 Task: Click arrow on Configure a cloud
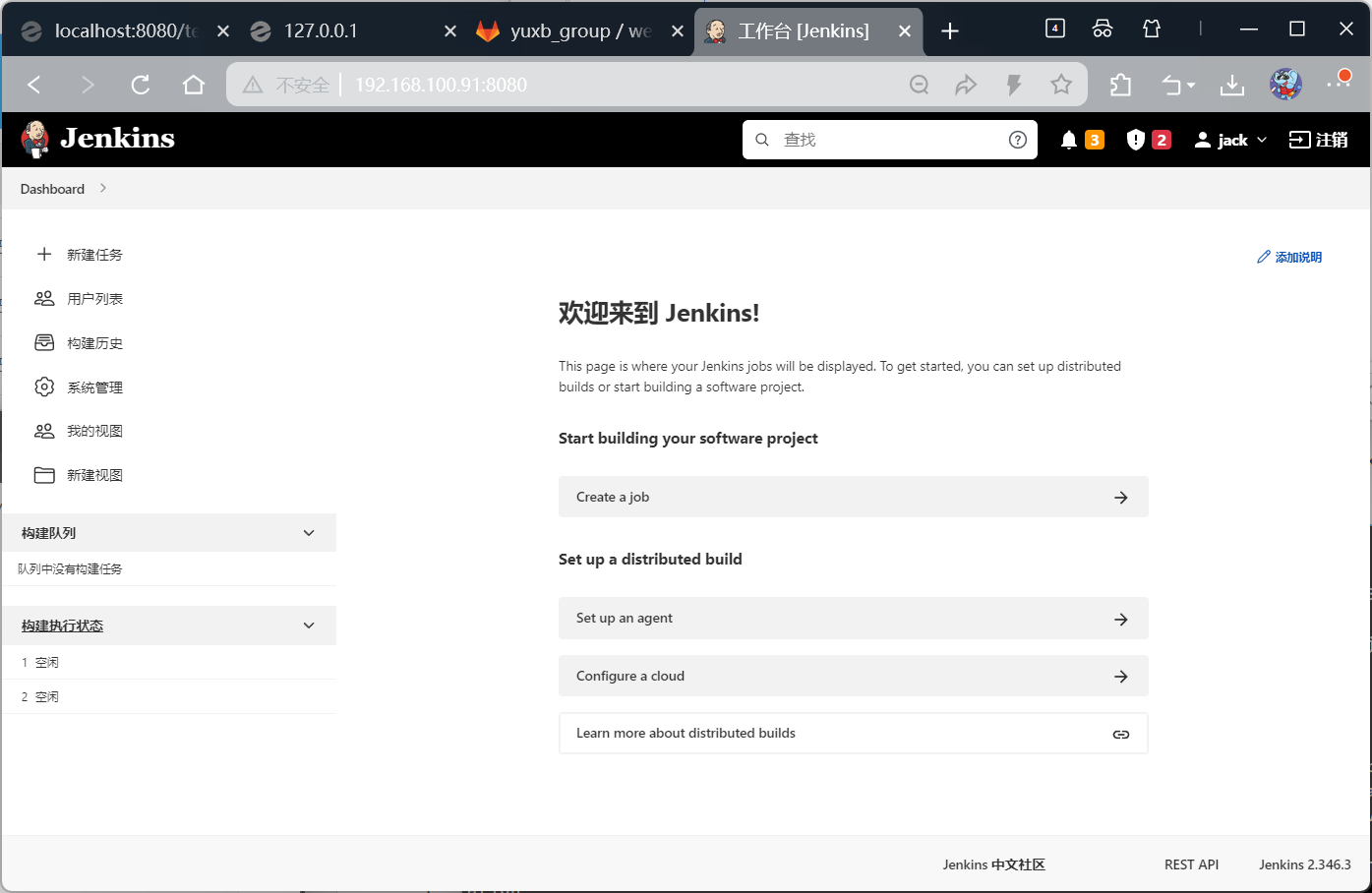[1121, 677]
